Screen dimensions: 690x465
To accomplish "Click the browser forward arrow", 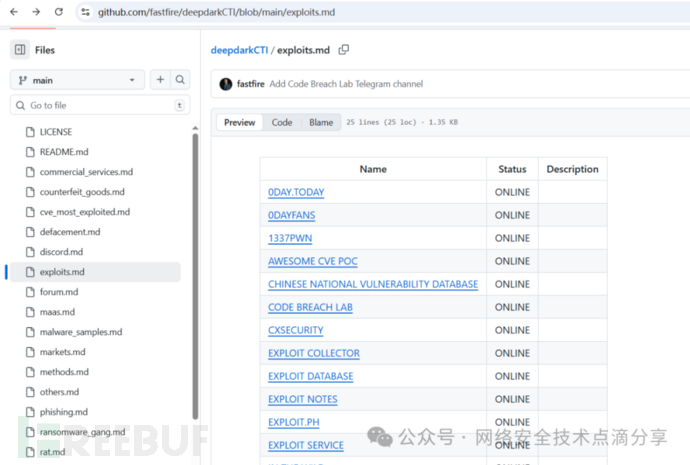I will pos(36,12).
